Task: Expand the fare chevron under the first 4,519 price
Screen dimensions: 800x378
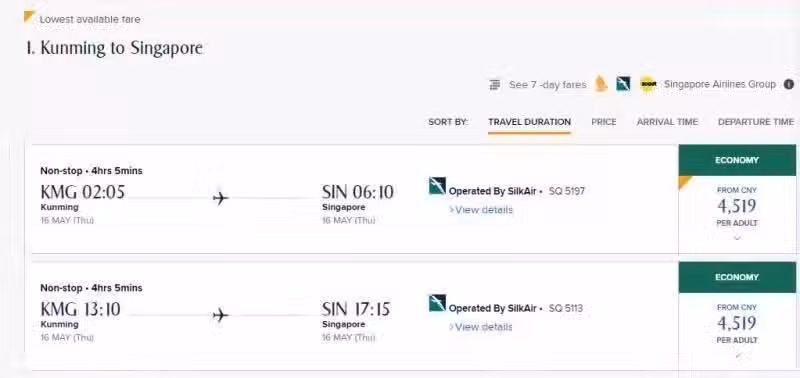Action: pyautogui.click(x=737, y=238)
